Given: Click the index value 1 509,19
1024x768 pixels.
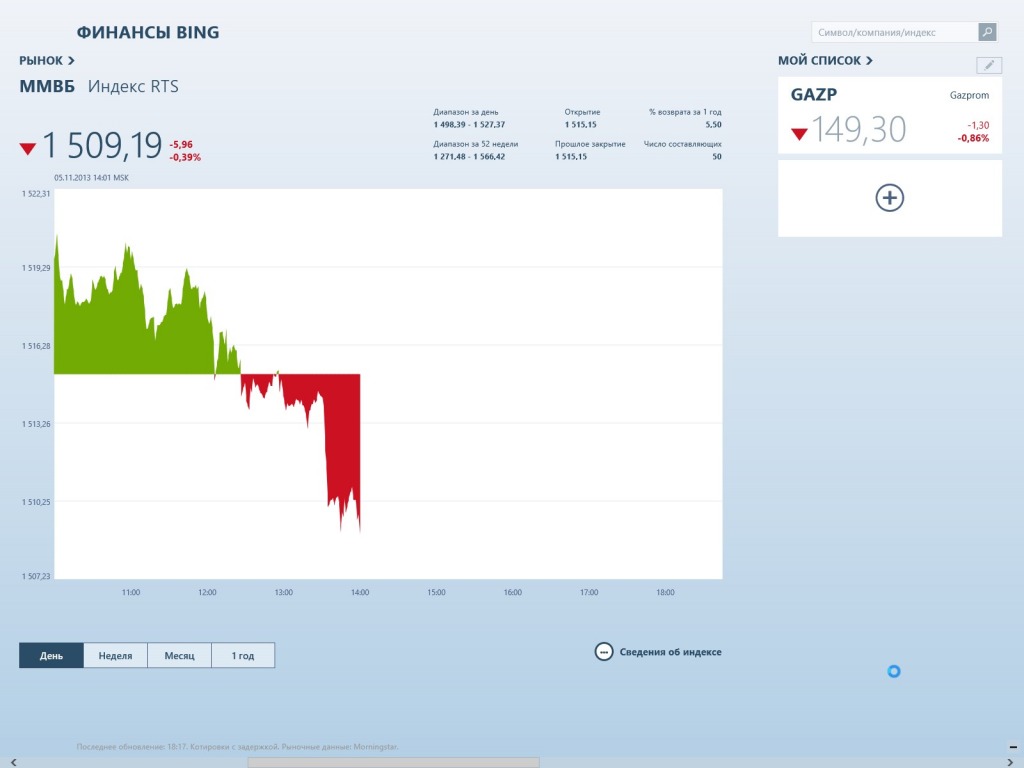Looking at the screenshot, I should point(102,145).
